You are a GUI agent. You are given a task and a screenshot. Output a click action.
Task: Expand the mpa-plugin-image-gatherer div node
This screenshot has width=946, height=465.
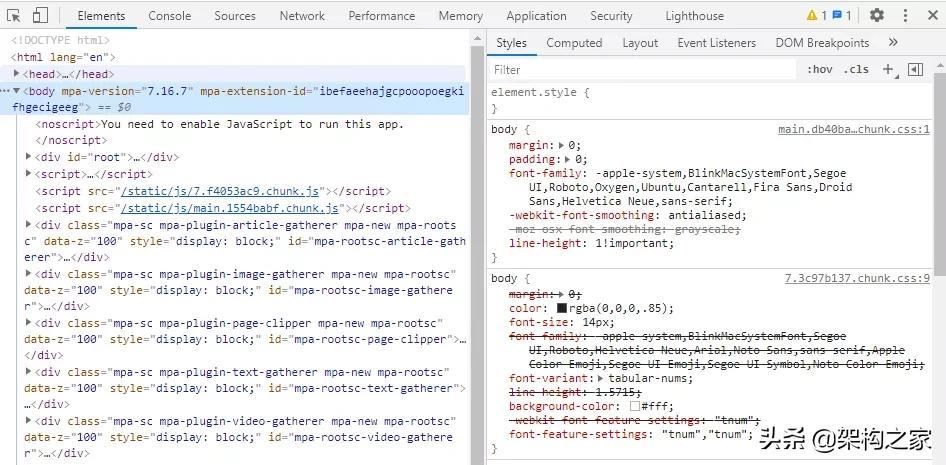[x=29, y=274]
